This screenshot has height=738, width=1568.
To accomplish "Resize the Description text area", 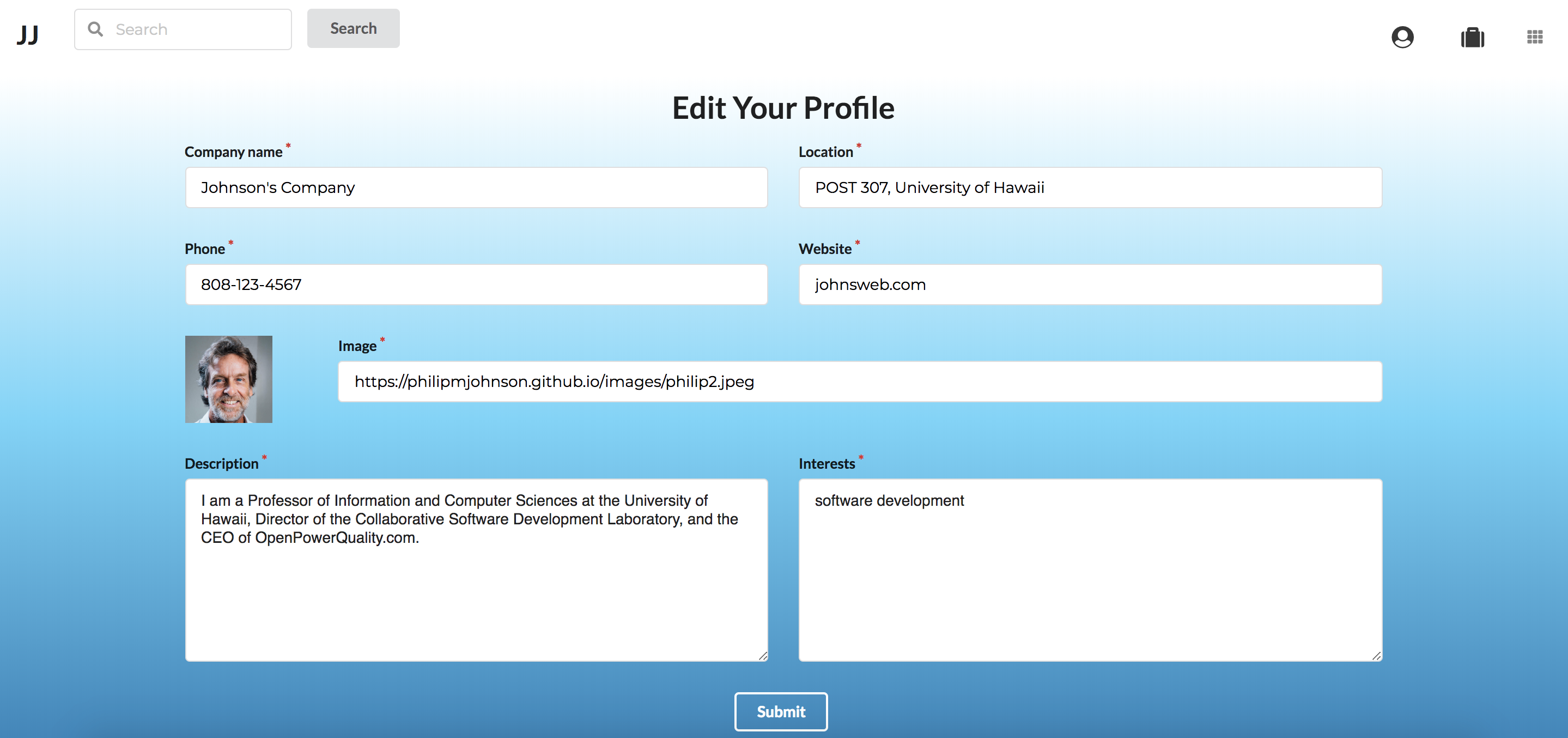I will pos(763,655).
